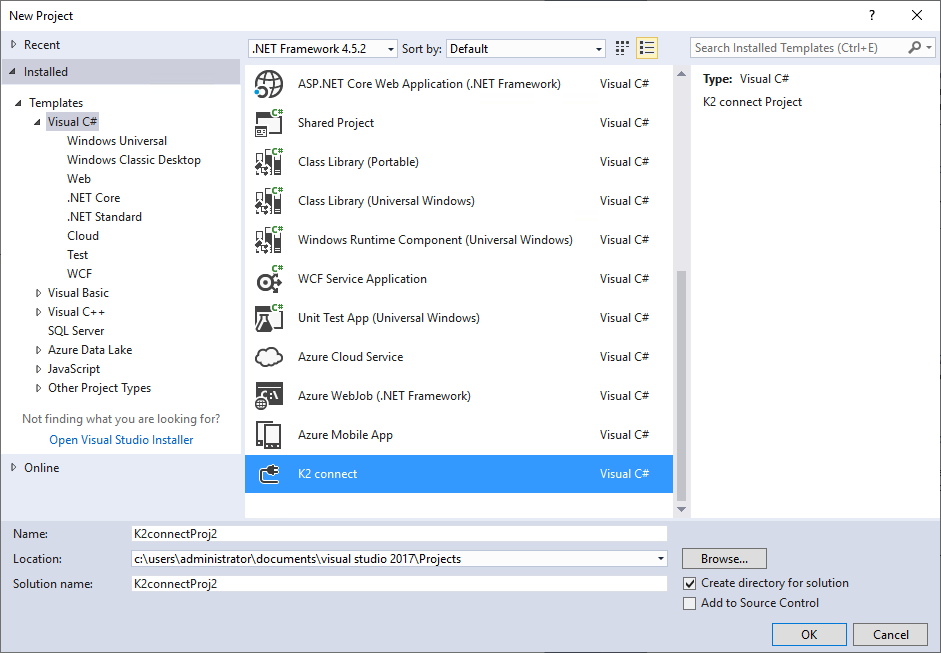
Task: Select the Cloud category
Action: pos(83,236)
